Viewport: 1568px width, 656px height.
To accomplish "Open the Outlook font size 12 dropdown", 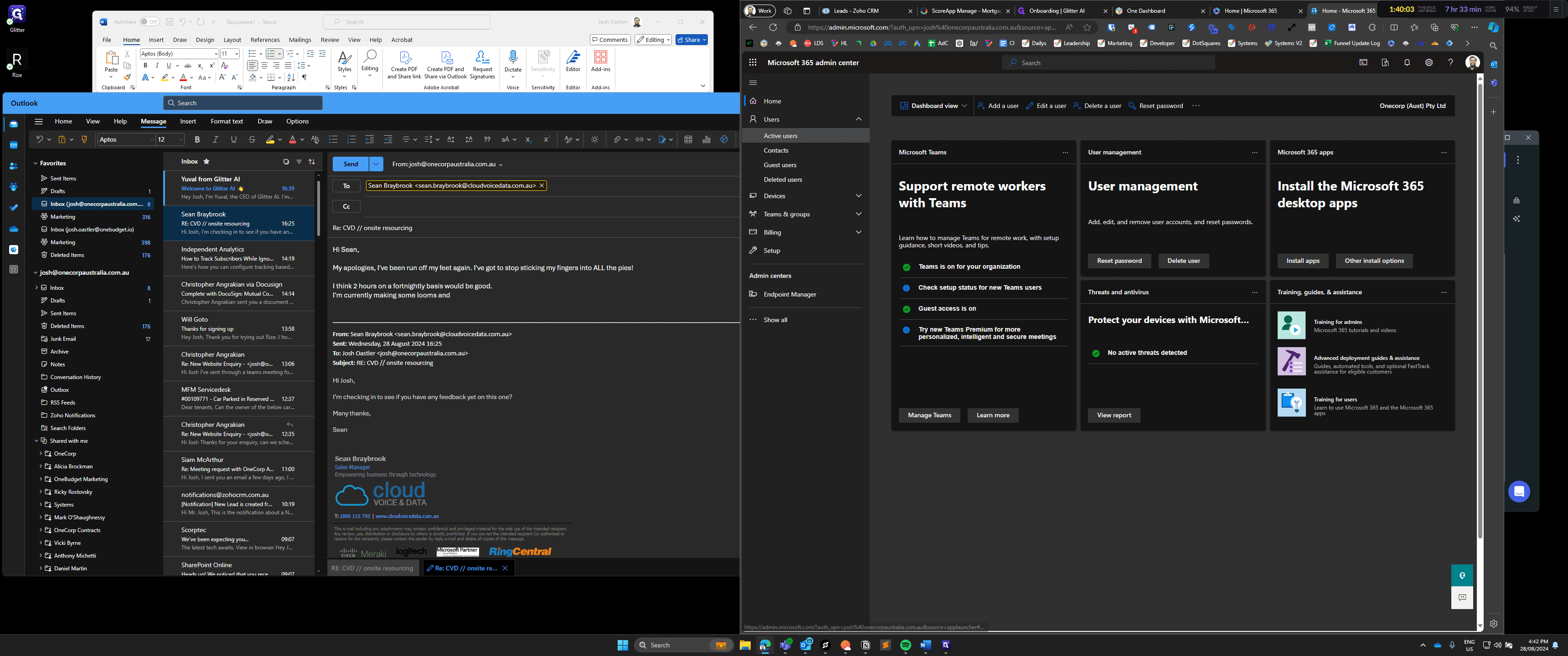I will [180, 139].
